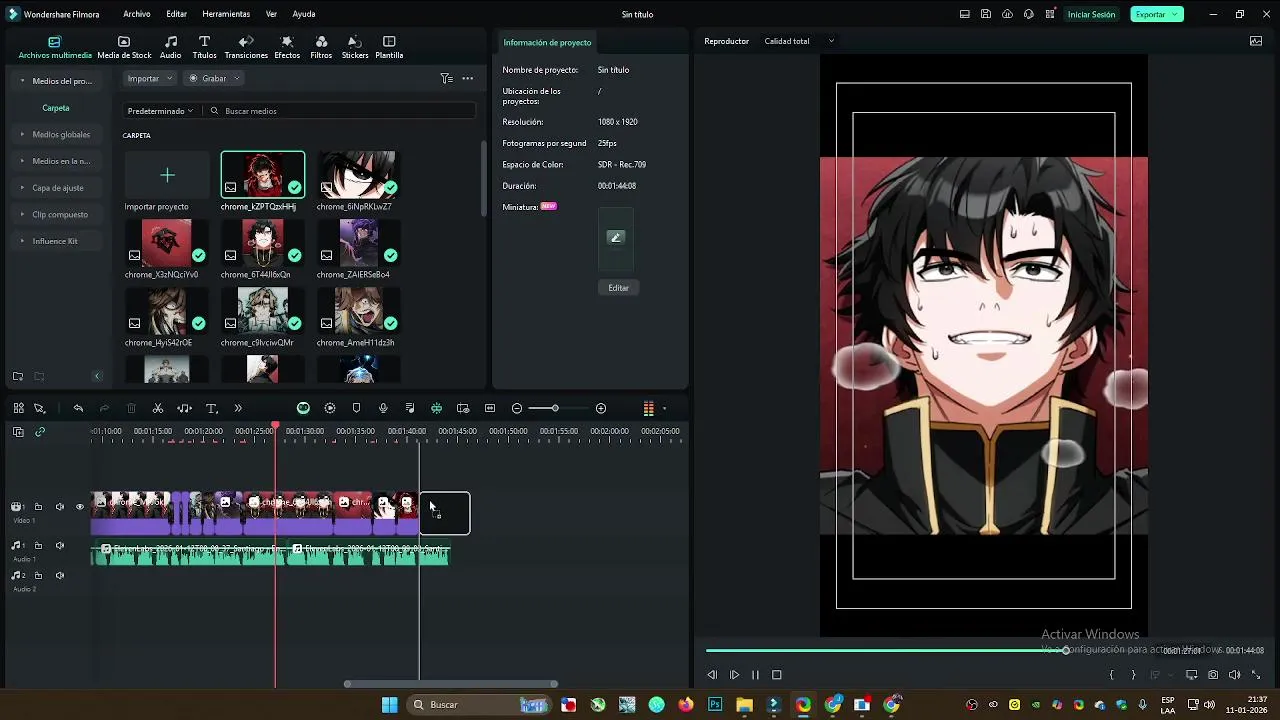
Task: Open the Grabar dropdown
Action: pyautogui.click(x=214, y=78)
